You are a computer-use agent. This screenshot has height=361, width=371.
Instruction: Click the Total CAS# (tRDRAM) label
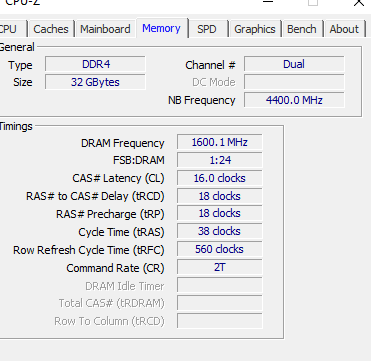(x=112, y=303)
